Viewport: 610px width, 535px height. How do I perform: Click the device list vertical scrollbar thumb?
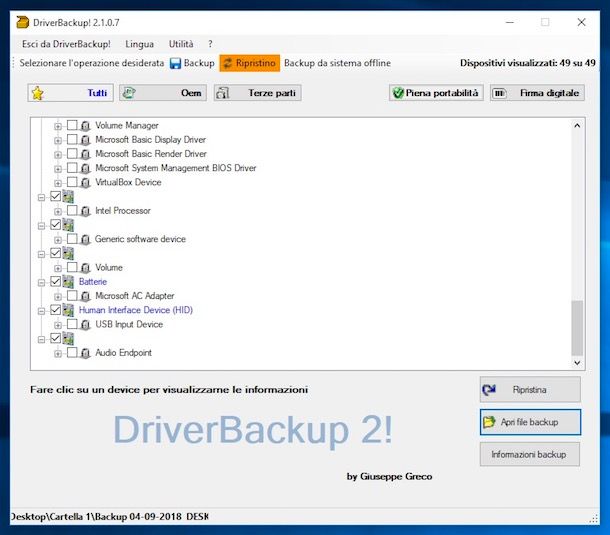pos(577,328)
